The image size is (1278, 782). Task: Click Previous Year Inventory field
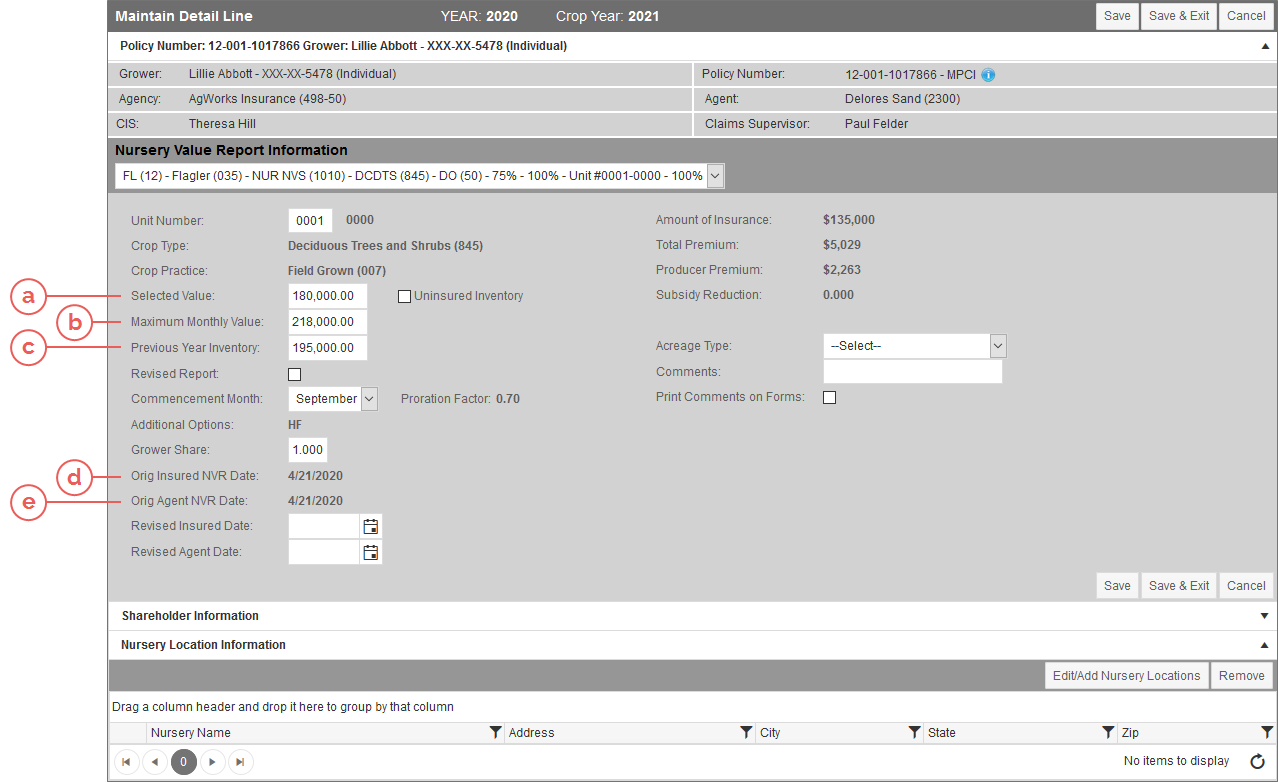point(328,348)
